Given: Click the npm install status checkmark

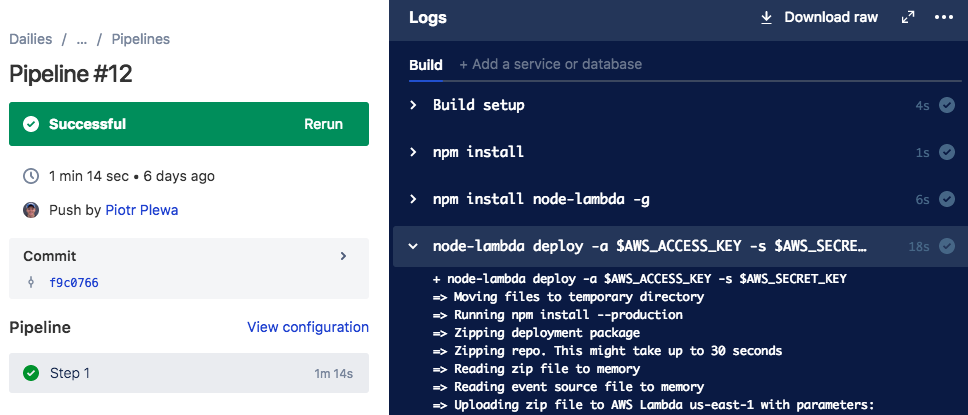Looking at the screenshot, I should click(947, 152).
